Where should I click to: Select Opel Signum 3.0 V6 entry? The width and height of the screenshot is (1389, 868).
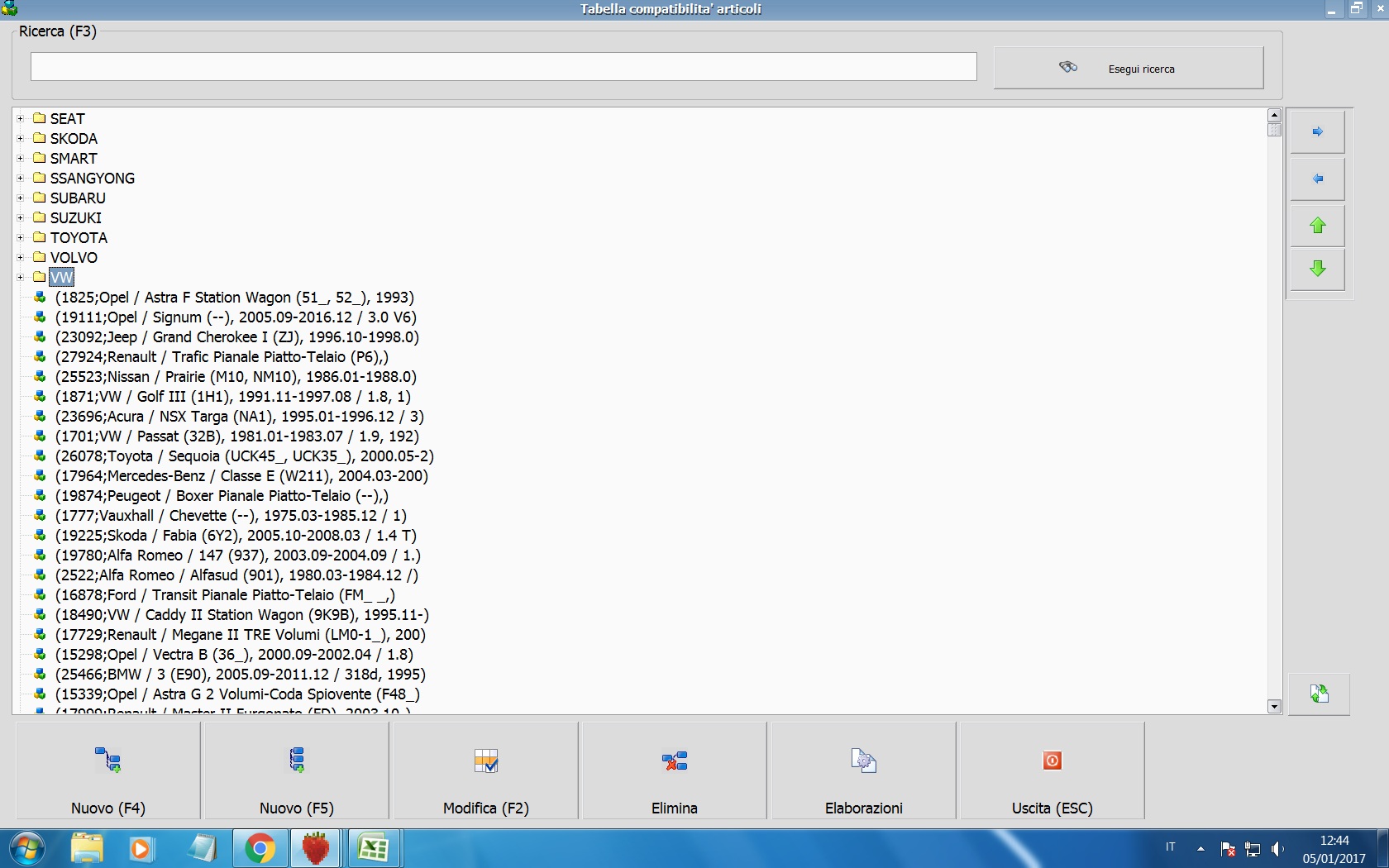tap(236, 317)
